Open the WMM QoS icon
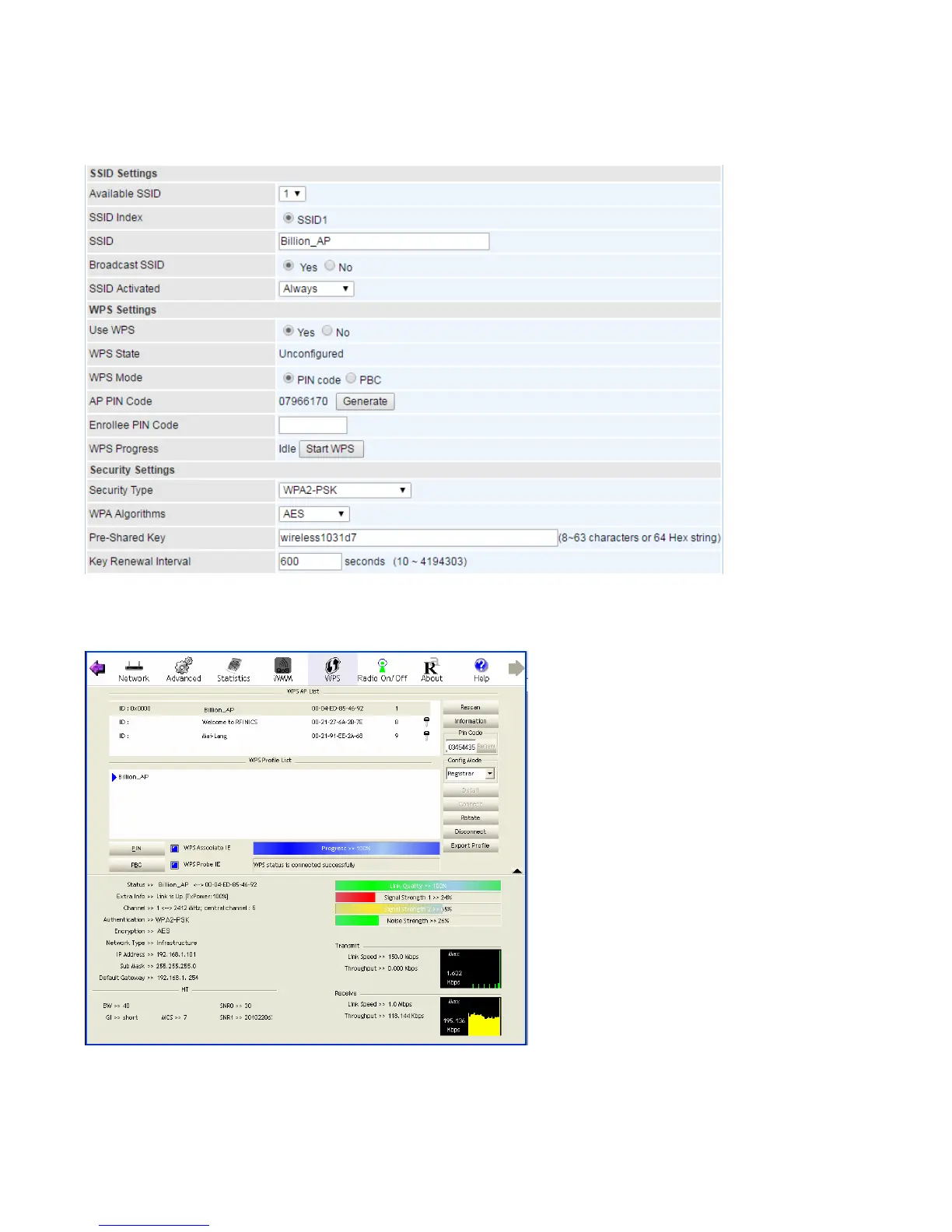The image size is (952, 1232). click(283, 670)
